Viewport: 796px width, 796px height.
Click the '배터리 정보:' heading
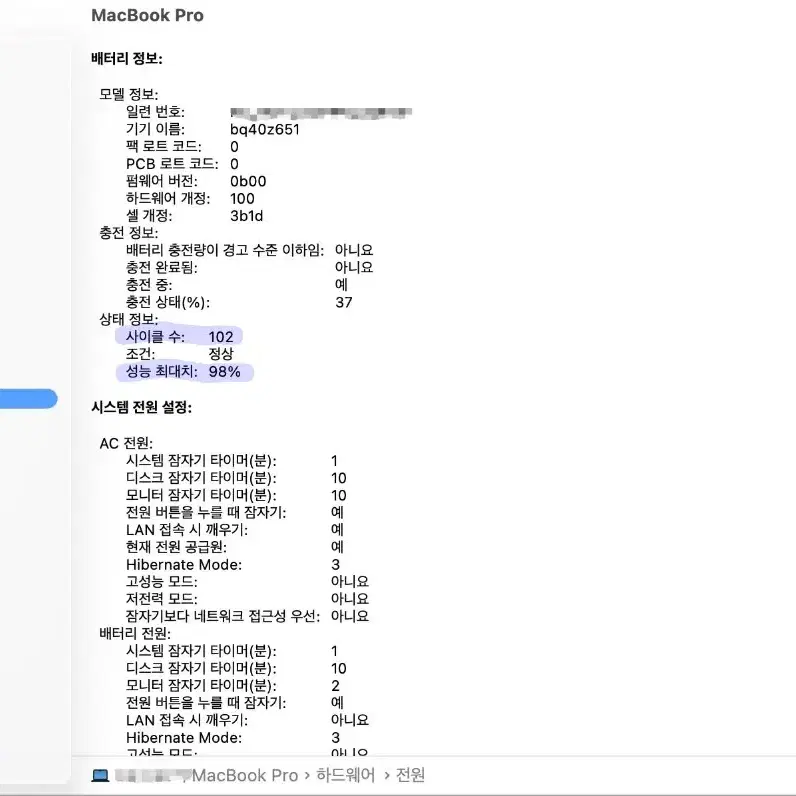(127, 58)
